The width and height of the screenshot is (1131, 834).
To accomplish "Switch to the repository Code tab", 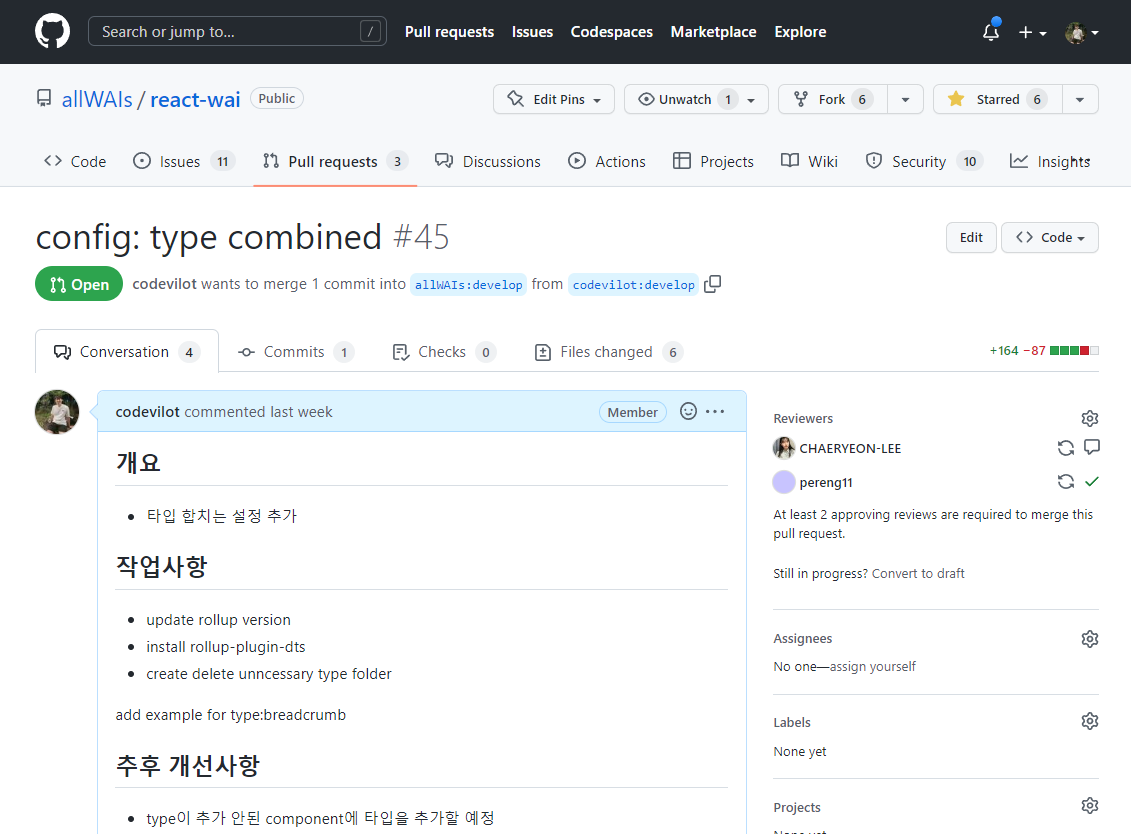I will (75, 162).
